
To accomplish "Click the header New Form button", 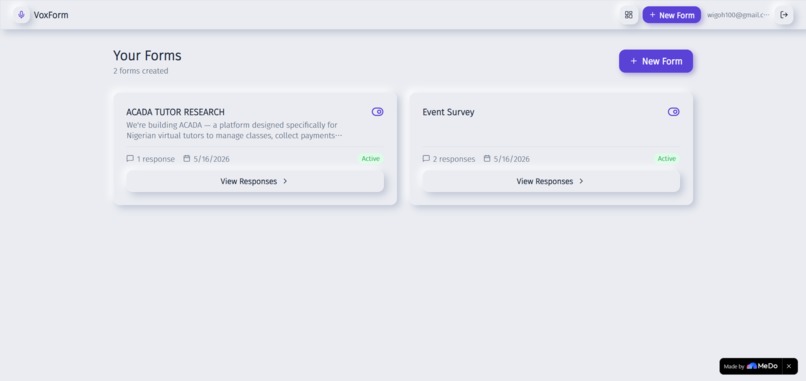I will (x=672, y=15).
